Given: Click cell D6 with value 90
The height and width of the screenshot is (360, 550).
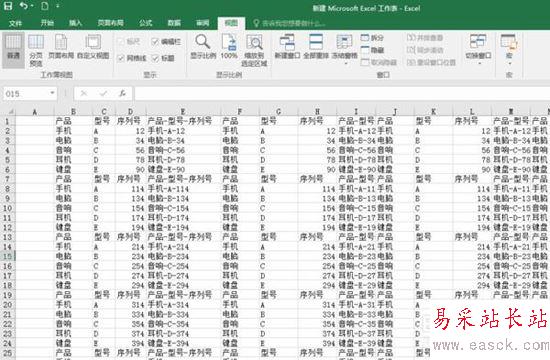Looking at the screenshot, I should click(130, 169).
